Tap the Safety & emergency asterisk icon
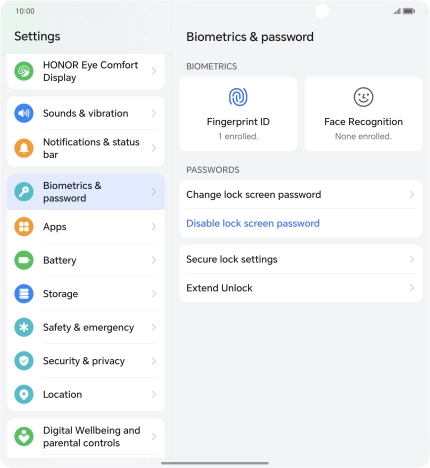430x468 pixels. [x=24, y=327]
